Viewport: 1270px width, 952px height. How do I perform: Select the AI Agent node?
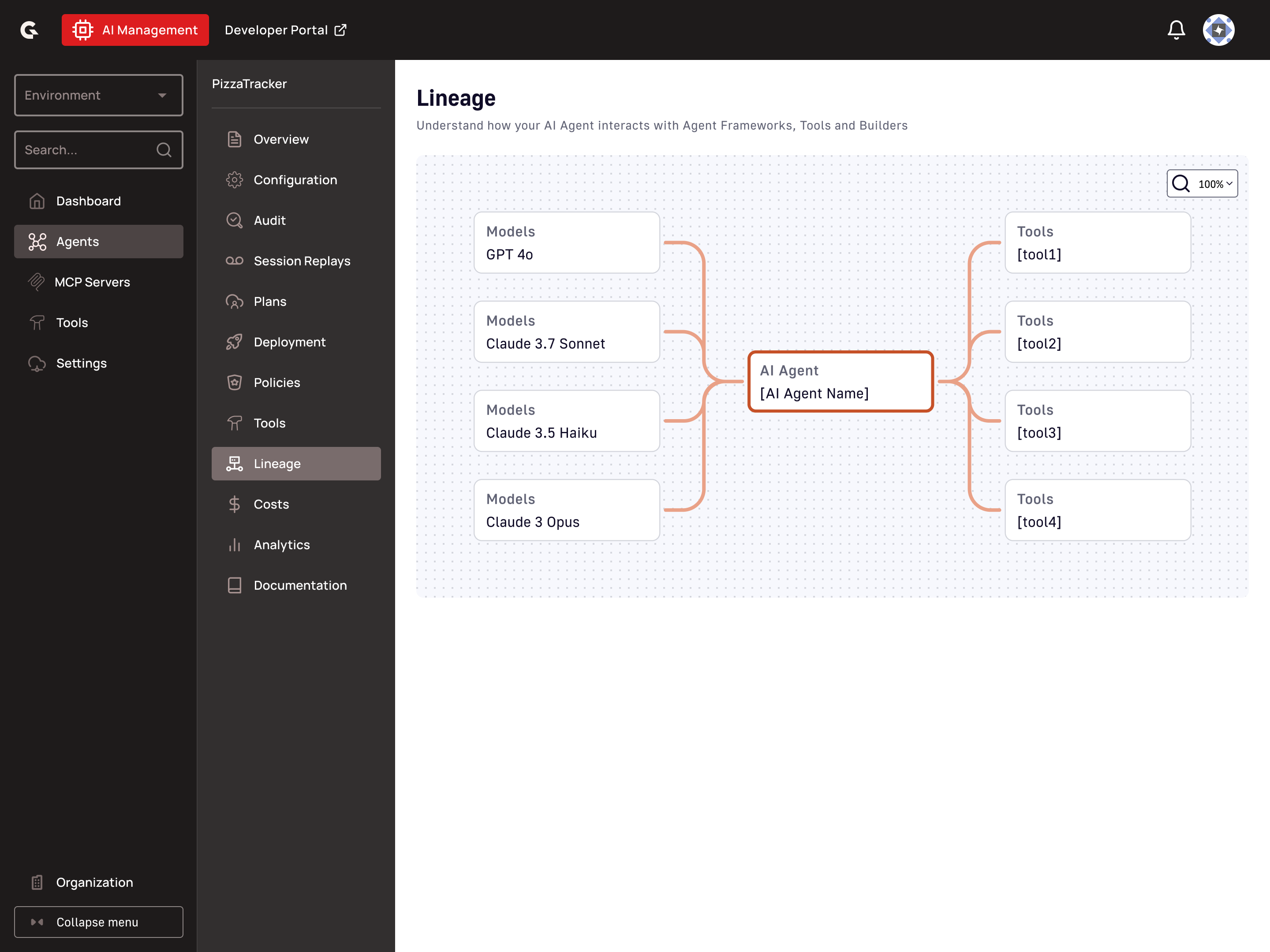point(840,382)
